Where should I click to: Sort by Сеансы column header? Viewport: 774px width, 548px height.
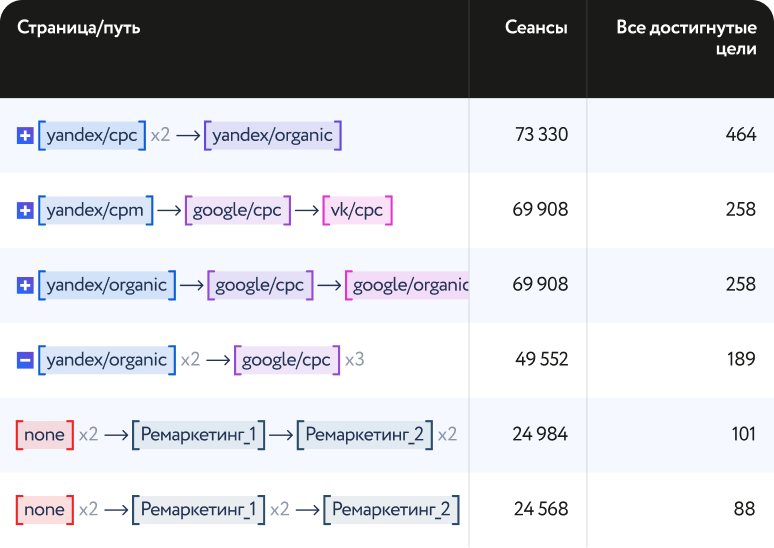(536, 28)
